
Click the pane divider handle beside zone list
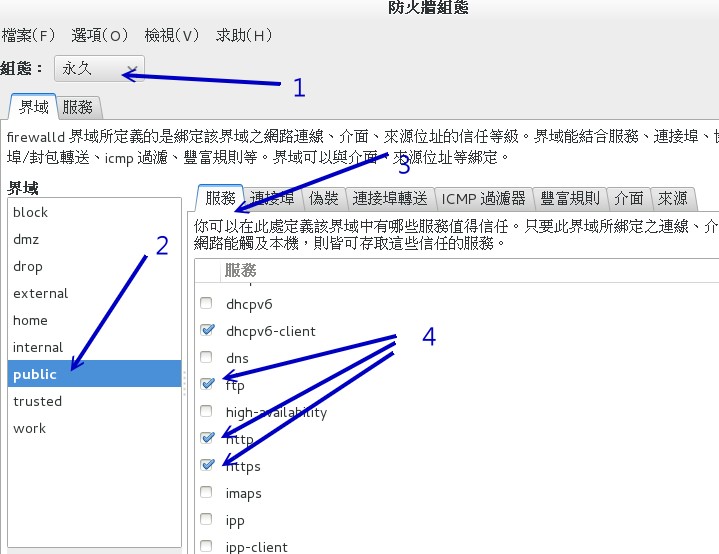point(186,374)
